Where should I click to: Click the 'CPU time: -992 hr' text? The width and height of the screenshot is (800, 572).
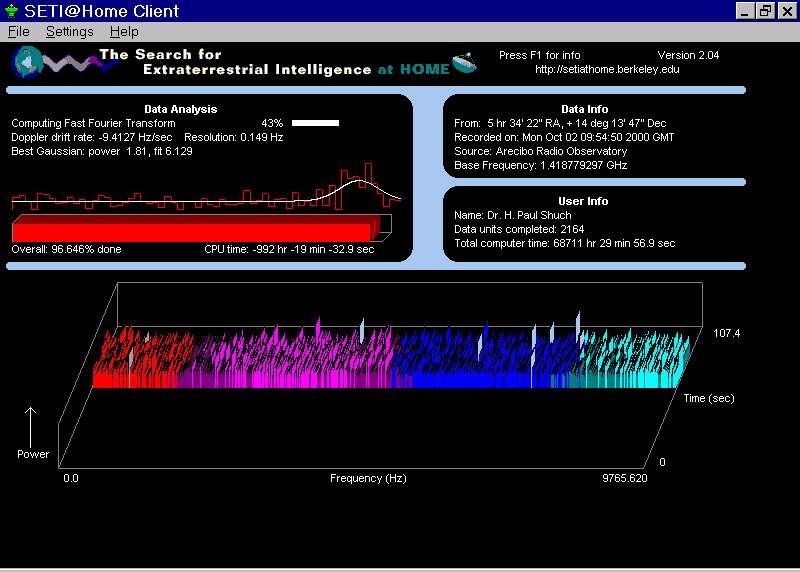pos(289,250)
